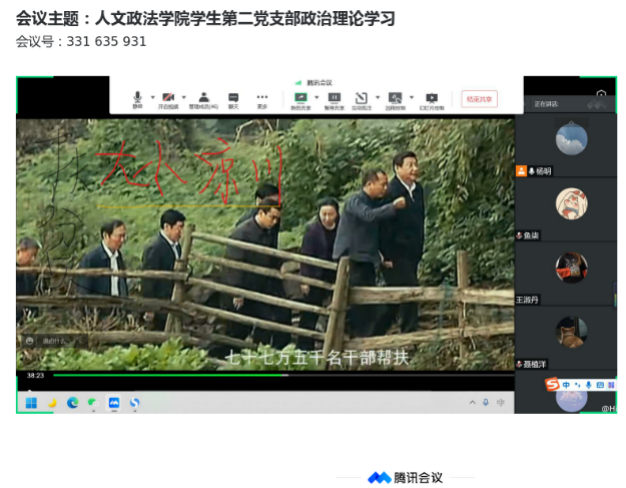
Task: Click the remote control icon
Action: pyautogui.click(x=395, y=100)
